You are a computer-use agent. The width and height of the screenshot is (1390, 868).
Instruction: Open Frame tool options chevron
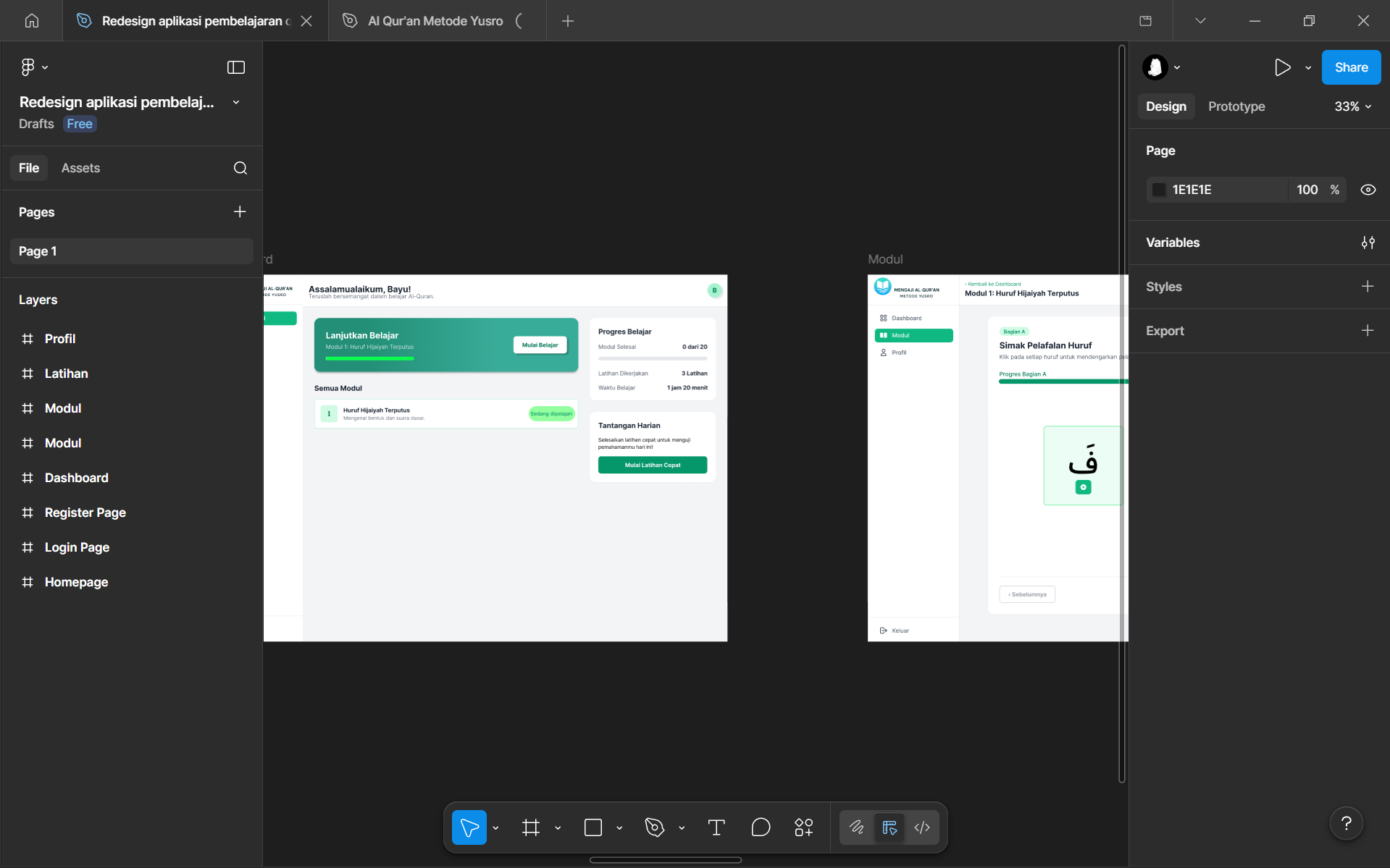(558, 827)
